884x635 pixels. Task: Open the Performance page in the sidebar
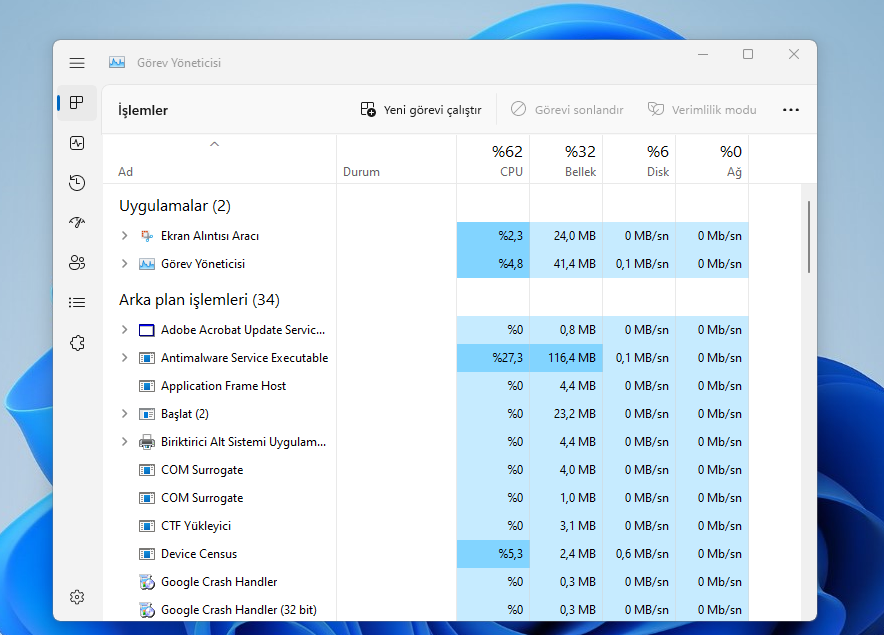77,143
